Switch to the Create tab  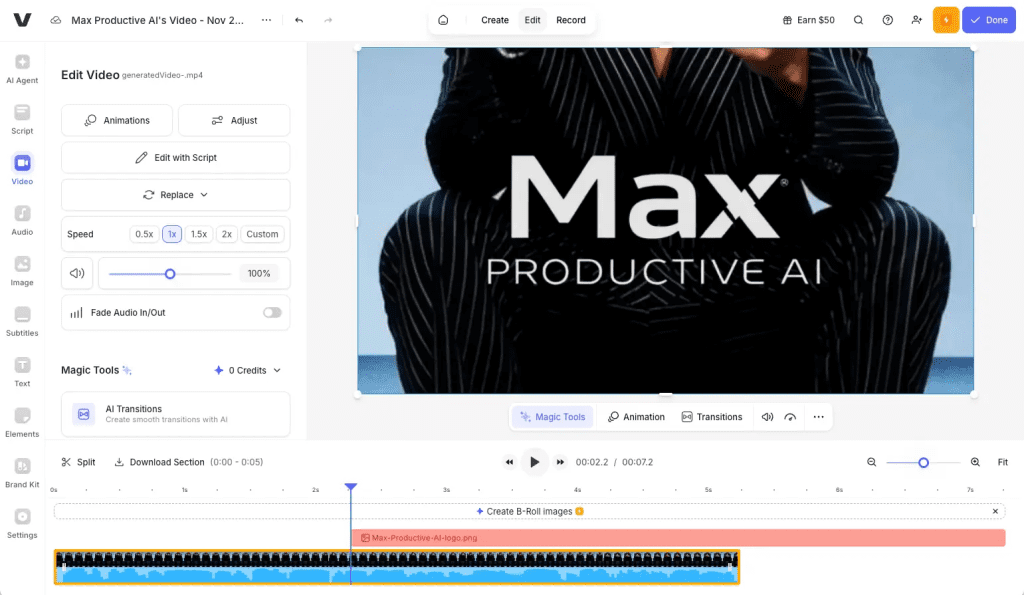495,20
